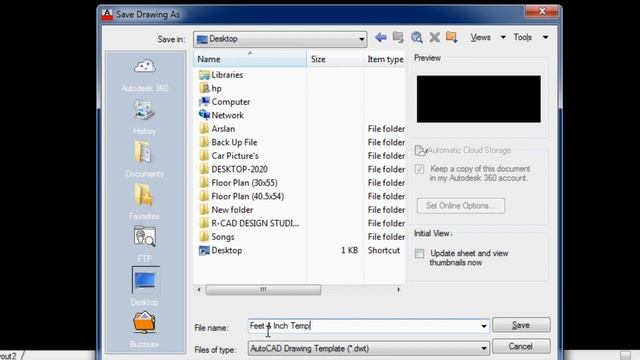This screenshot has height=360, width=640.
Task: Click Search the Web icon
Action: pyautogui.click(x=416, y=38)
